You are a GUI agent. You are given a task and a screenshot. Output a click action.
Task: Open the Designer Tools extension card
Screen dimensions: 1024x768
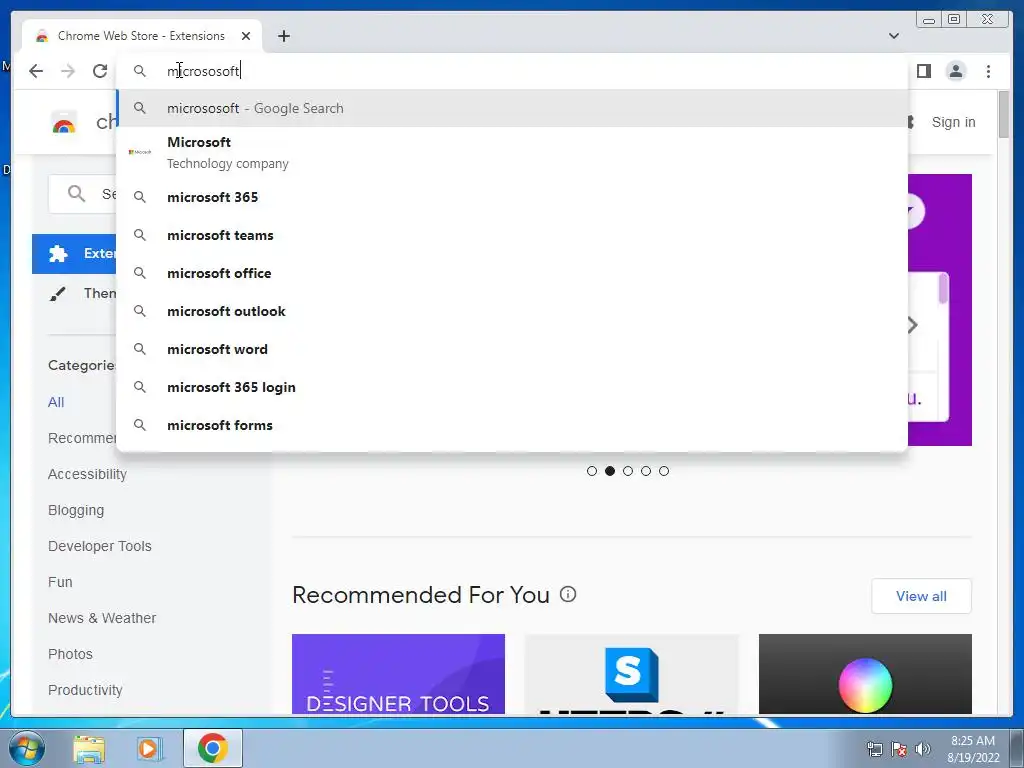(x=398, y=673)
